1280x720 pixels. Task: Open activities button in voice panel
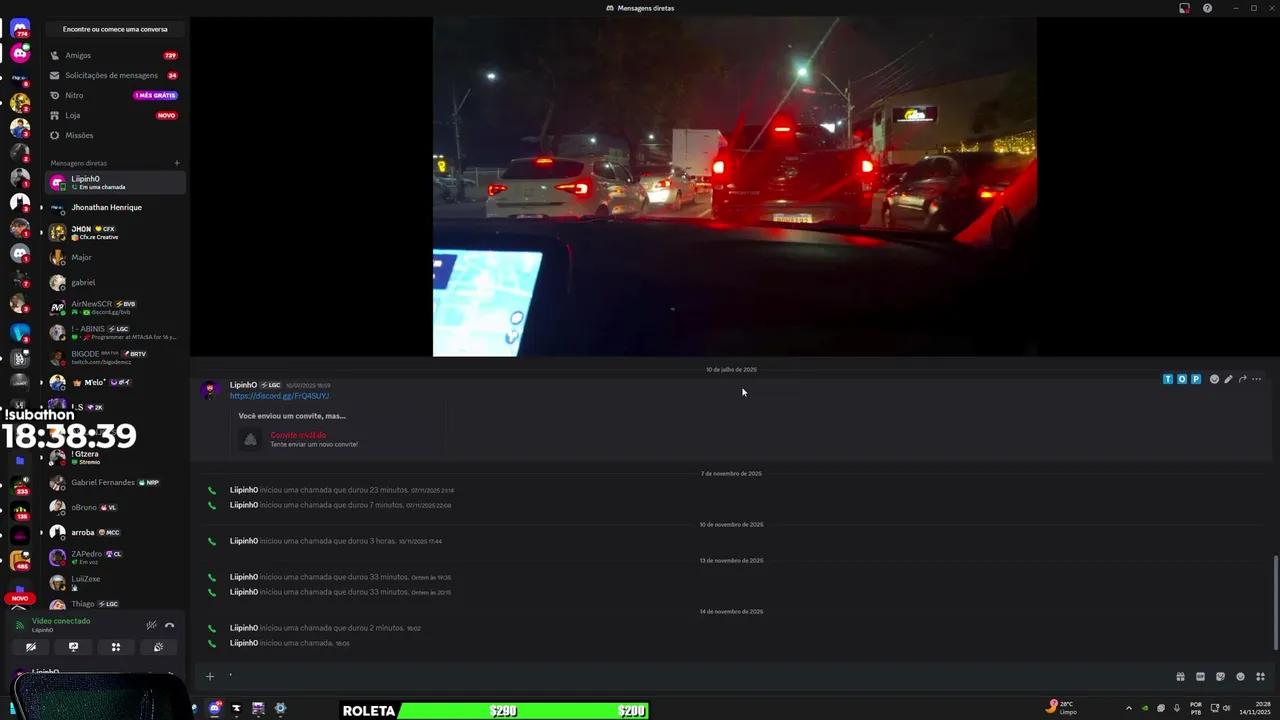tap(116, 647)
